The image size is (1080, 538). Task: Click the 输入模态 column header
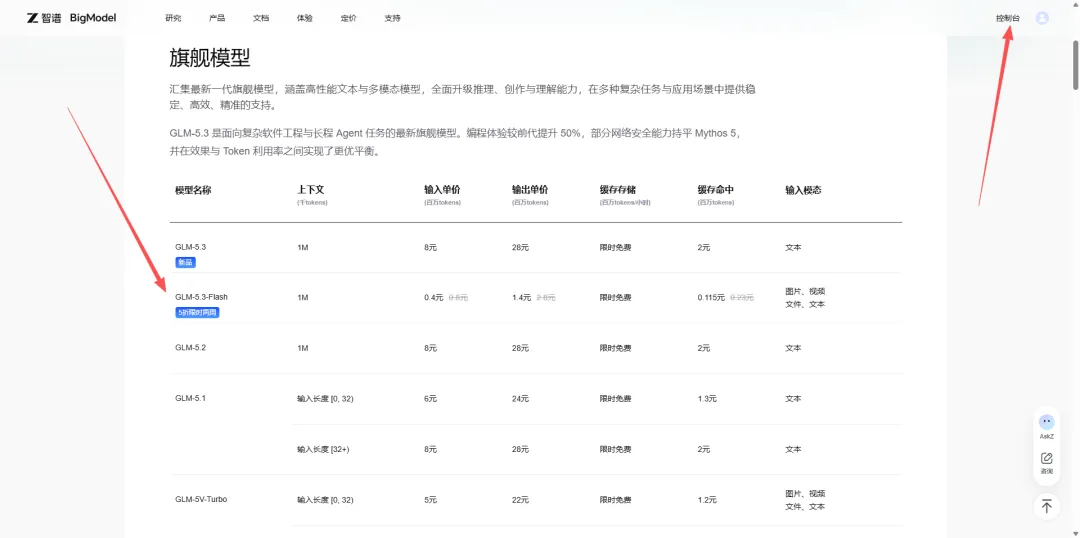click(803, 190)
